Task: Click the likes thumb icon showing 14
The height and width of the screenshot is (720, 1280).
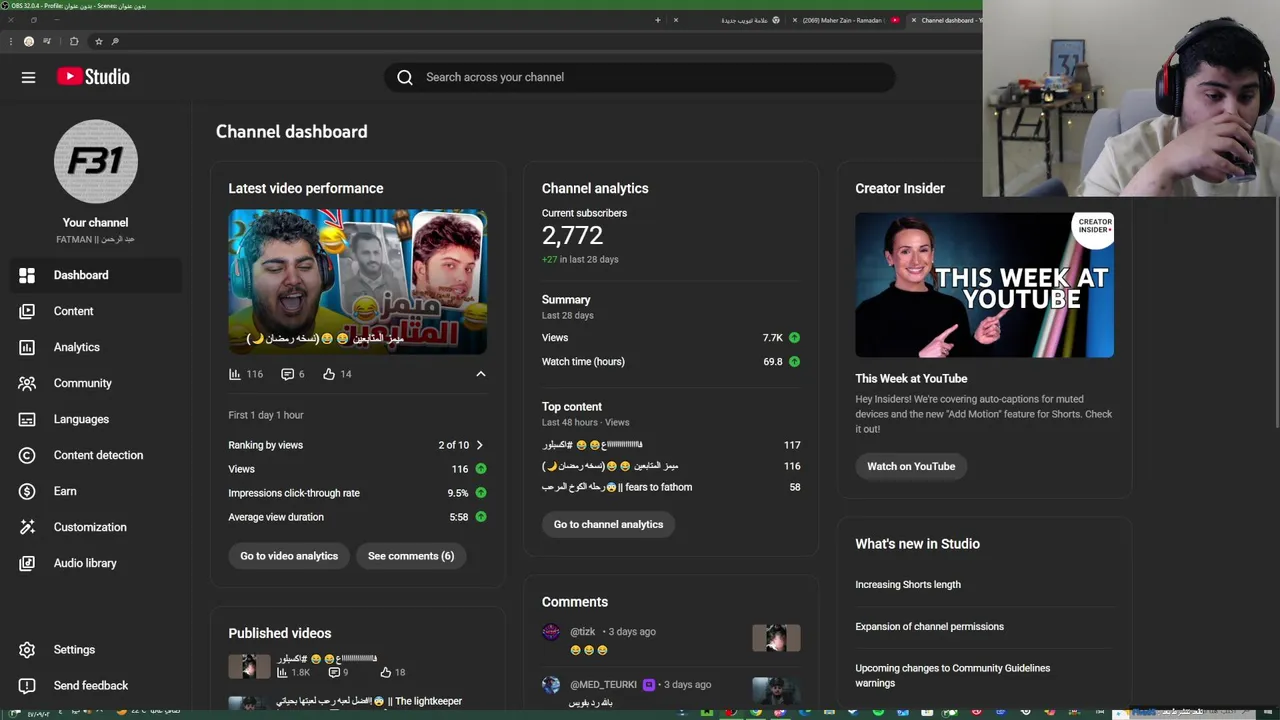Action: coord(329,374)
